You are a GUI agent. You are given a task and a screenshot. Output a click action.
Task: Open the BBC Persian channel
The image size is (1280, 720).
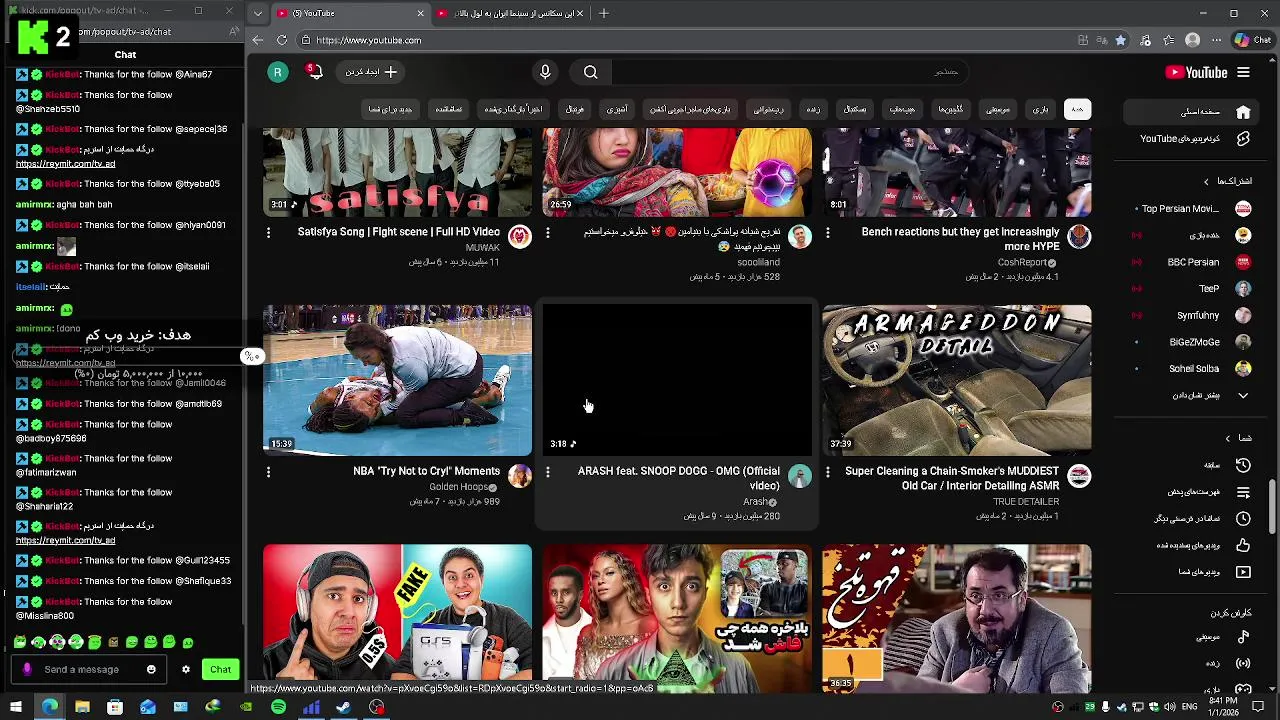pos(1190,262)
